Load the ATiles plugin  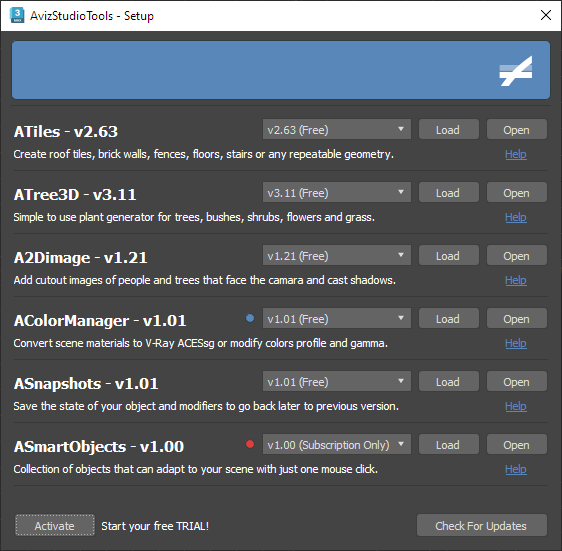(x=448, y=129)
